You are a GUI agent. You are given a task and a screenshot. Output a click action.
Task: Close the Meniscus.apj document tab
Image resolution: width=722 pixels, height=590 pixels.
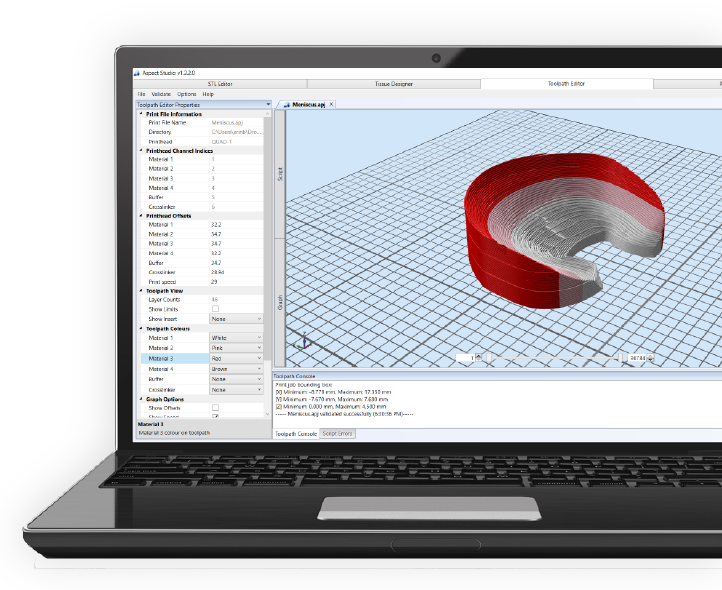click(x=331, y=105)
